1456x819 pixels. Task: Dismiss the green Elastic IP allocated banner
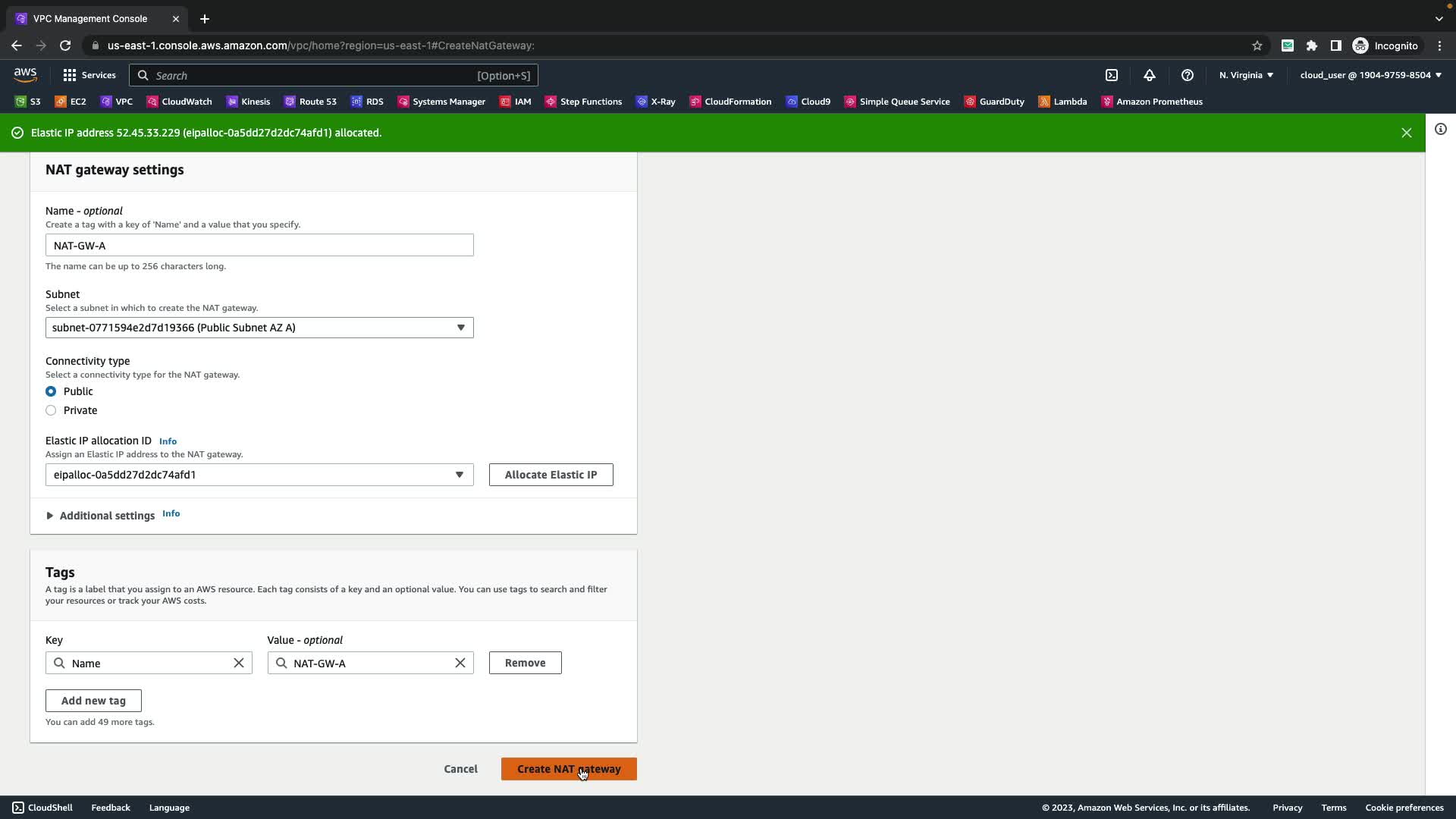[1407, 133]
